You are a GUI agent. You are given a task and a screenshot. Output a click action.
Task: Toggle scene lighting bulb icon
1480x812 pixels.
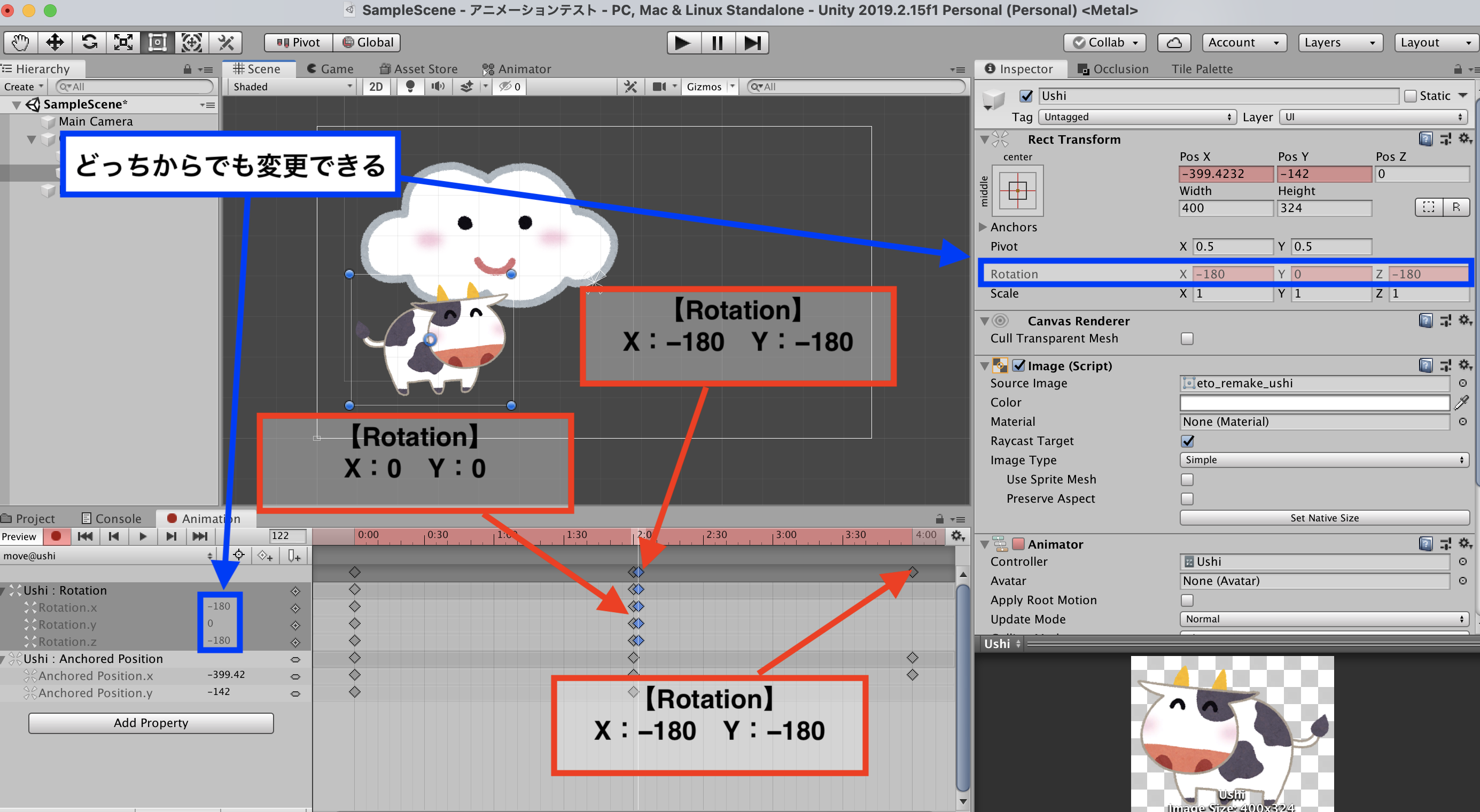[410, 87]
